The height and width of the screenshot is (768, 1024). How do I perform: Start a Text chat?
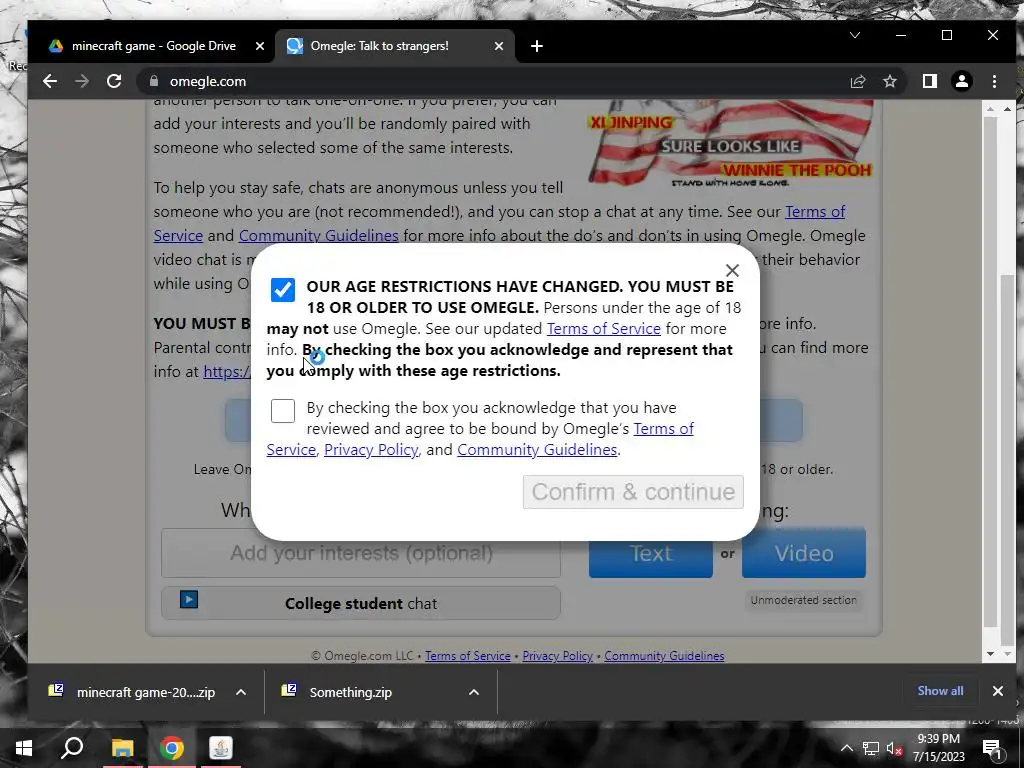point(650,553)
